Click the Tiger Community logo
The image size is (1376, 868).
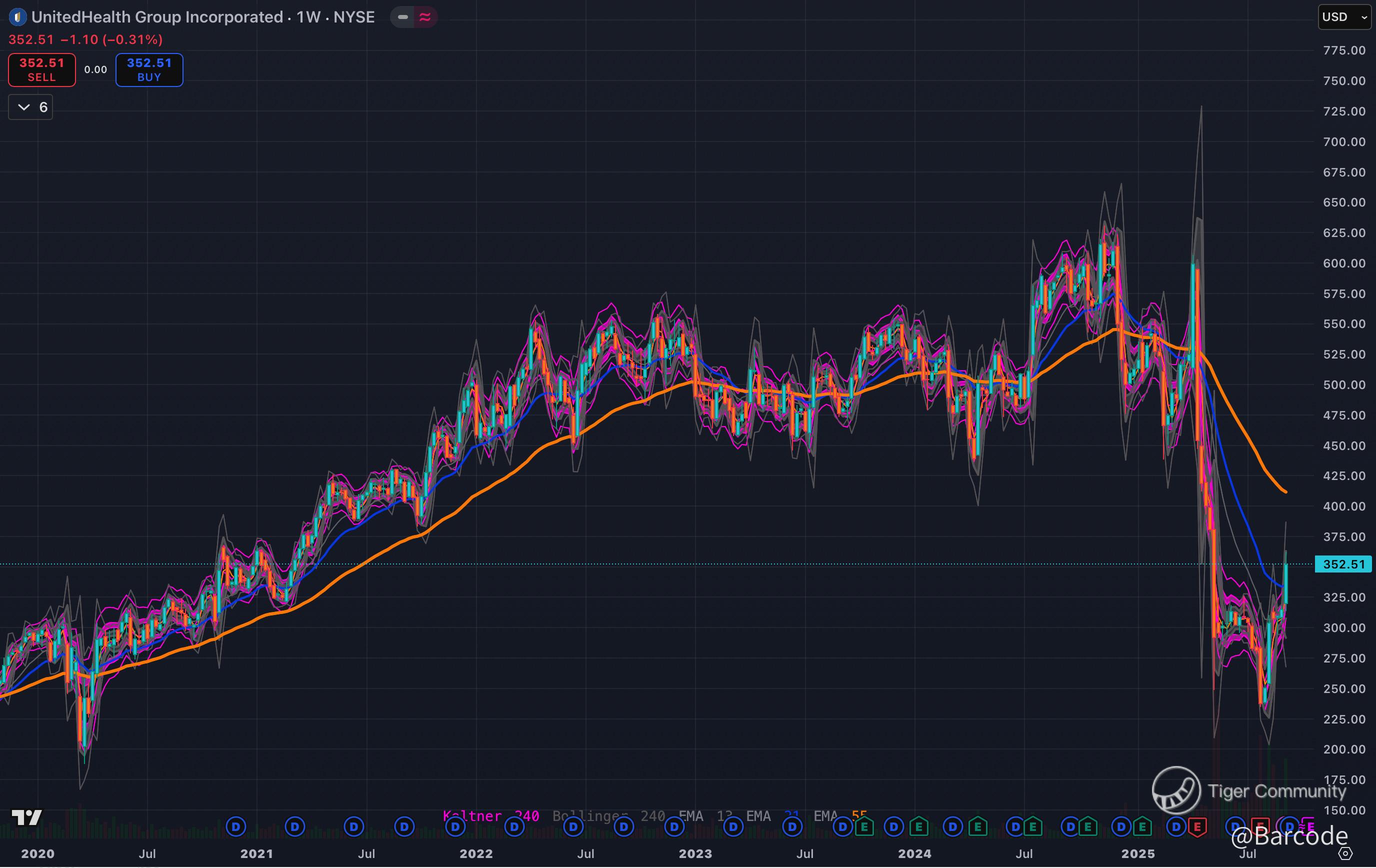(1176, 790)
